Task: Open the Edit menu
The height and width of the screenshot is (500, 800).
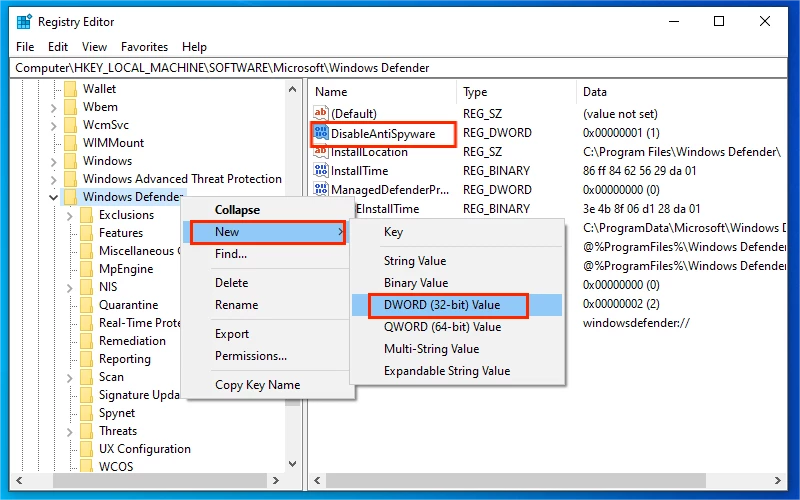Action: click(x=58, y=47)
